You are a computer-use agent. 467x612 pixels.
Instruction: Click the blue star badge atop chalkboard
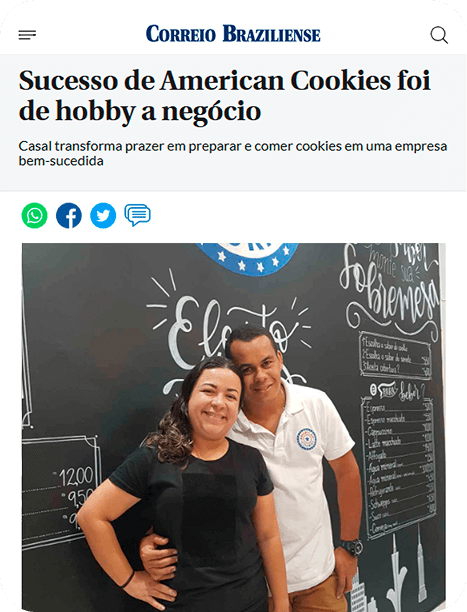(248, 258)
